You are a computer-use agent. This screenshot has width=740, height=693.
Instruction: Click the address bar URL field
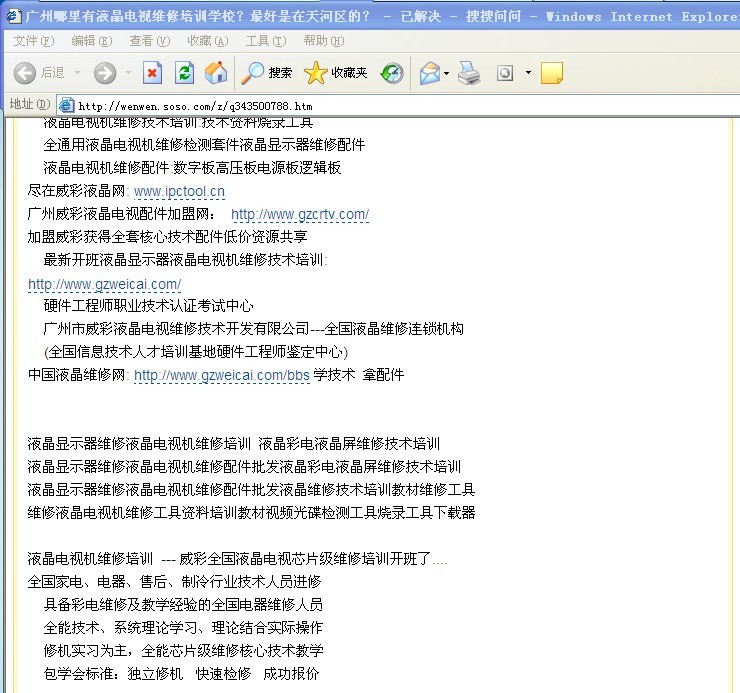pyautogui.click(x=400, y=105)
